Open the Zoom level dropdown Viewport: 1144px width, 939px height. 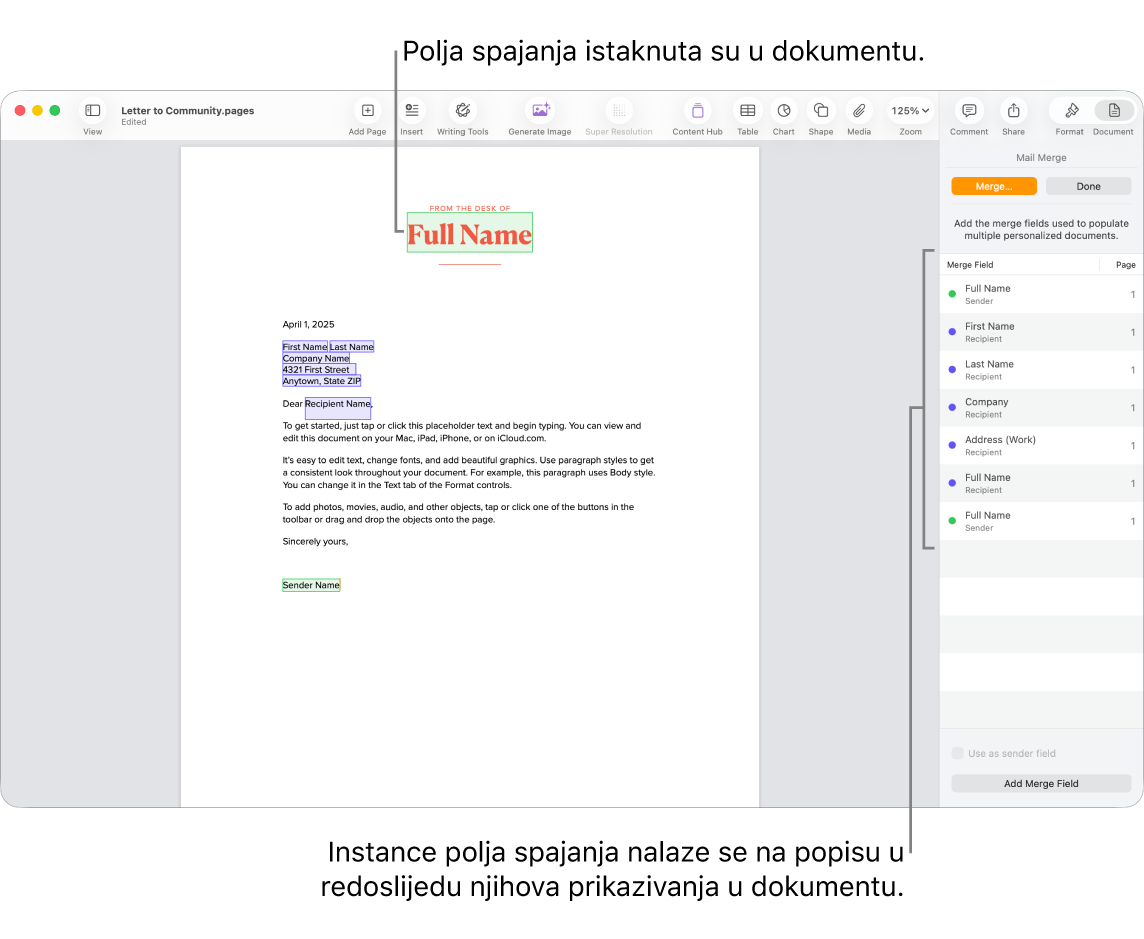pos(909,111)
